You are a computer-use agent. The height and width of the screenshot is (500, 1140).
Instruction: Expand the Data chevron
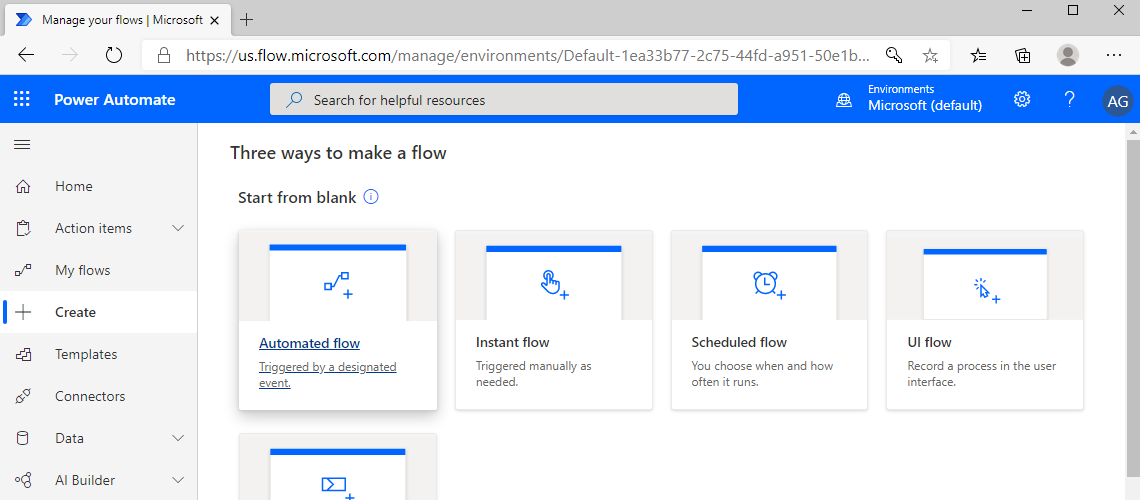178,438
